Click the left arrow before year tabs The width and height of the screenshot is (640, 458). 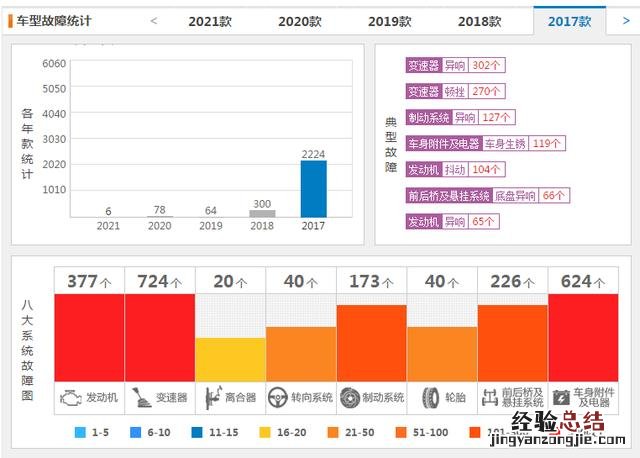(153, 20)
